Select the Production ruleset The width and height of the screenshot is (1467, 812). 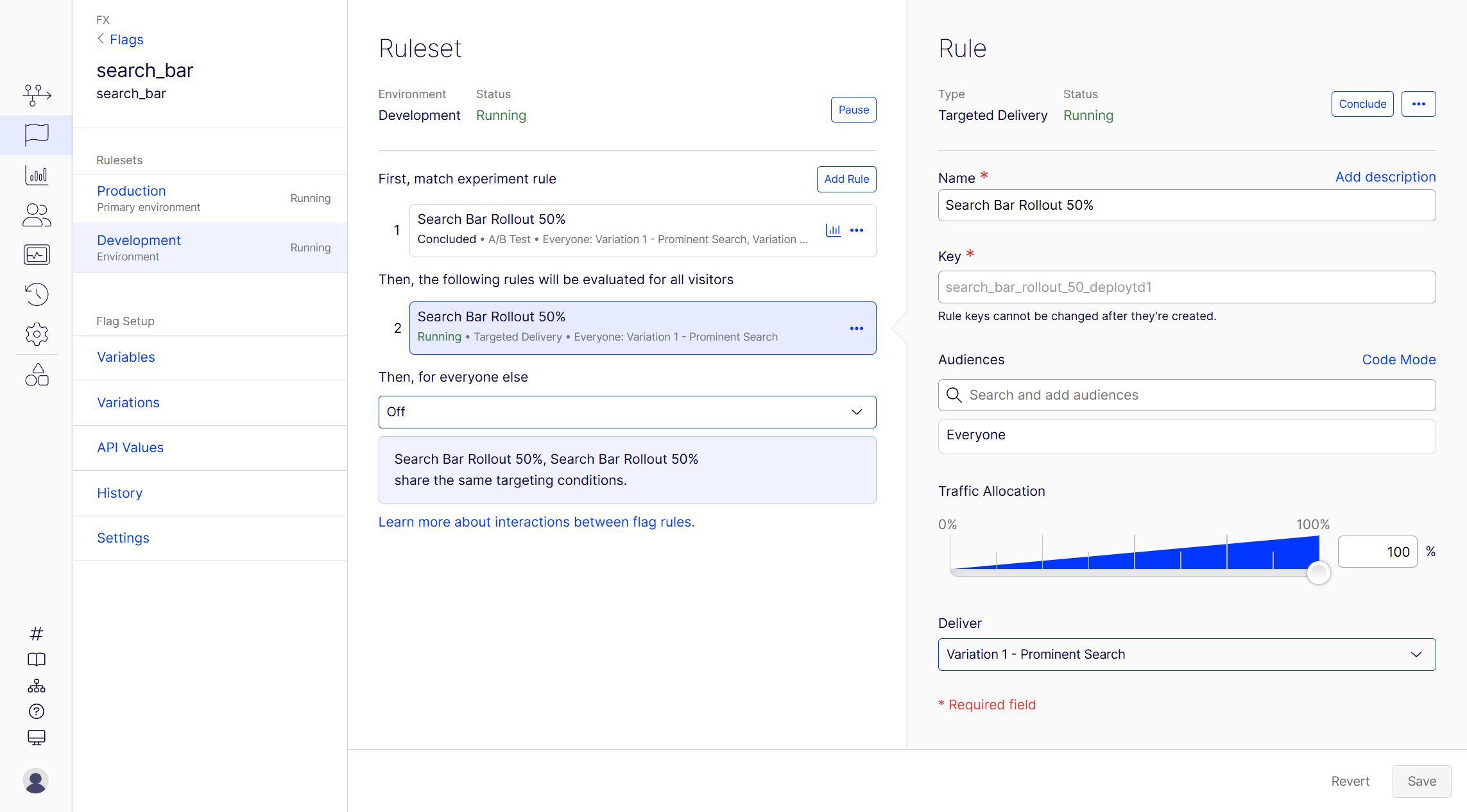click(x=132, y=191)
